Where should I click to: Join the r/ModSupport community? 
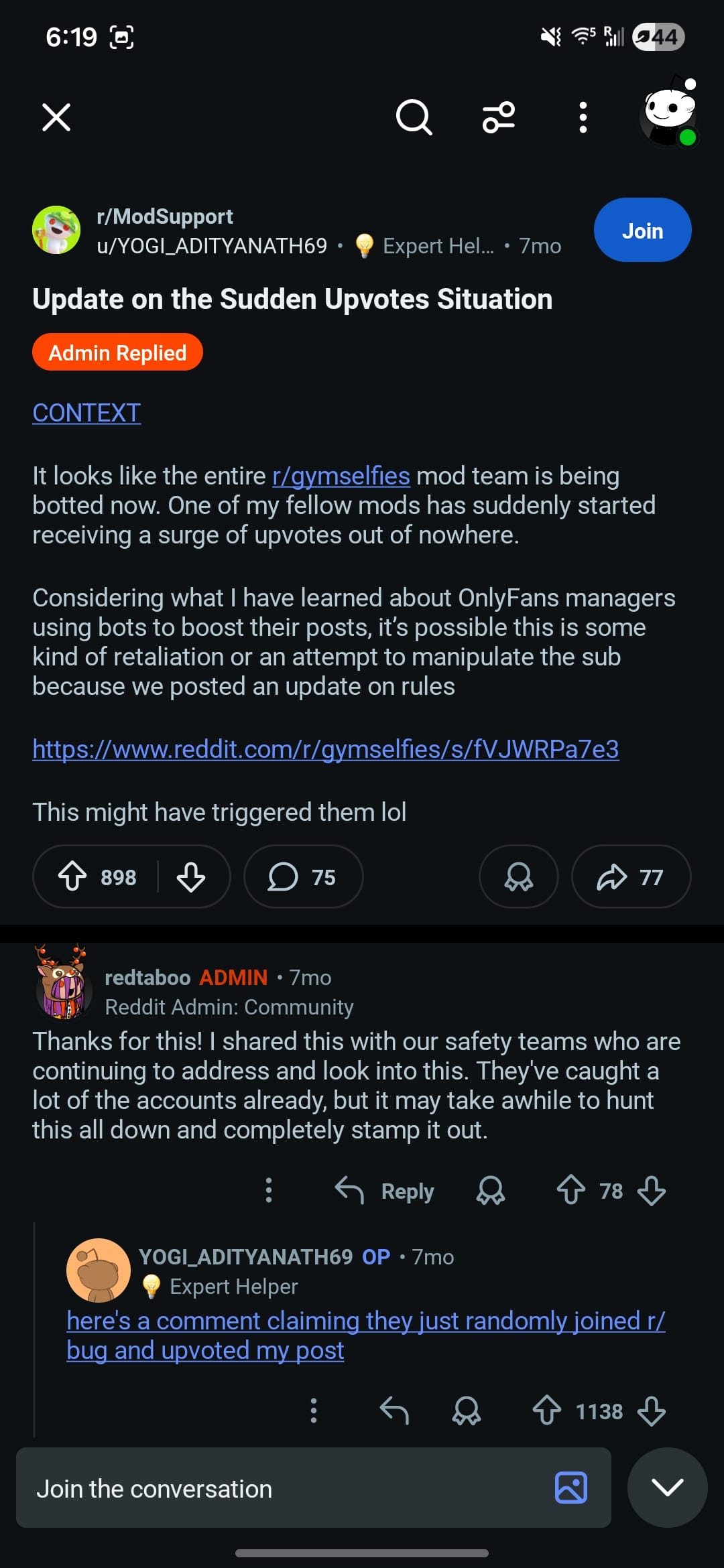[642, 230]
